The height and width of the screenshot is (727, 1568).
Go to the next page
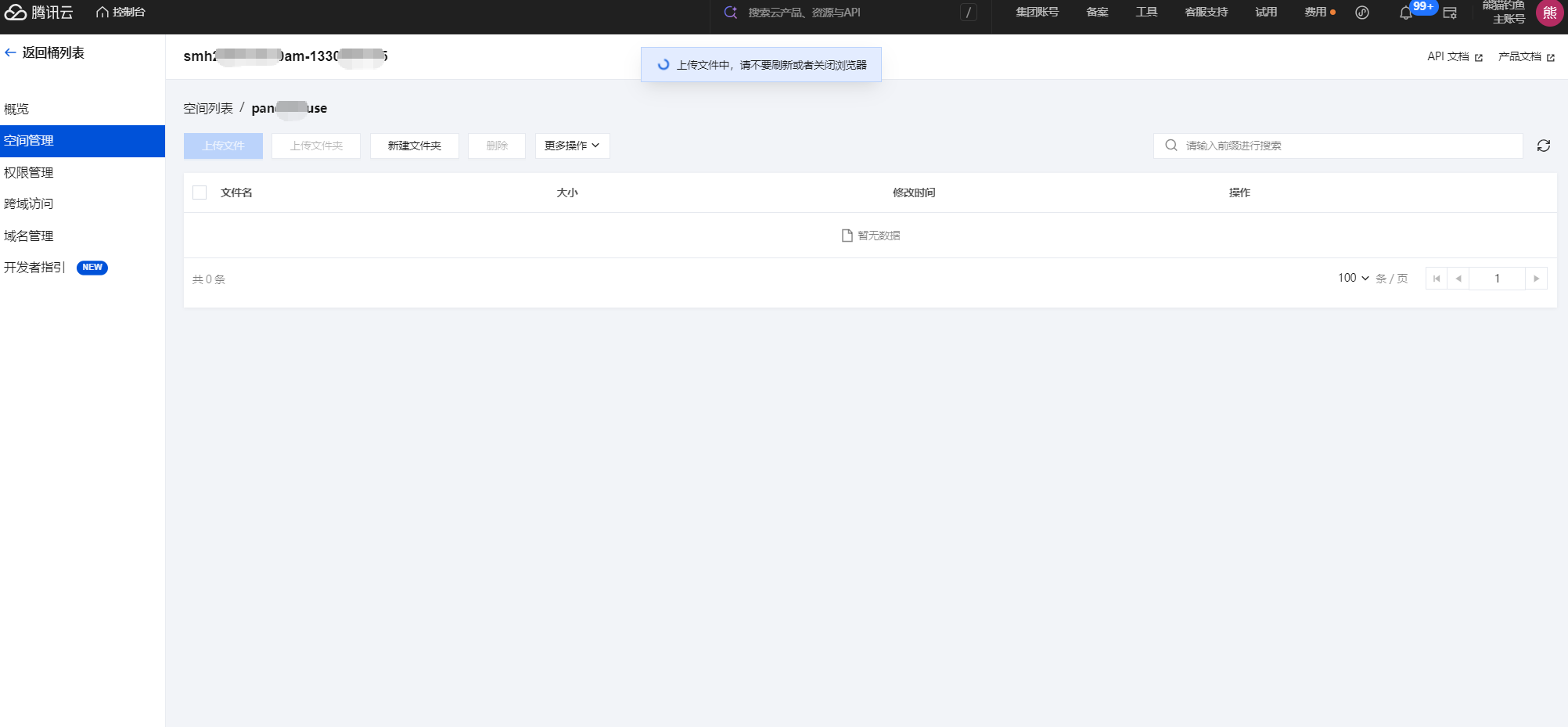point(1537,279)
